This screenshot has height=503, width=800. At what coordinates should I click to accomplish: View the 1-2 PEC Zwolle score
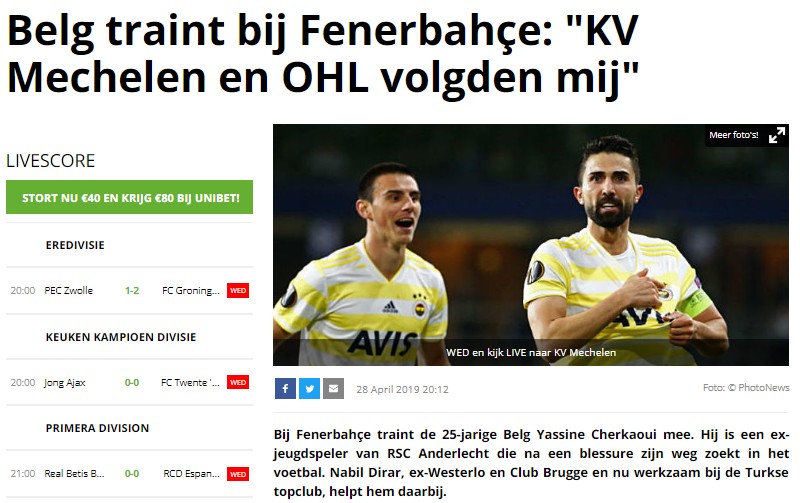click(x=132, y=291)
